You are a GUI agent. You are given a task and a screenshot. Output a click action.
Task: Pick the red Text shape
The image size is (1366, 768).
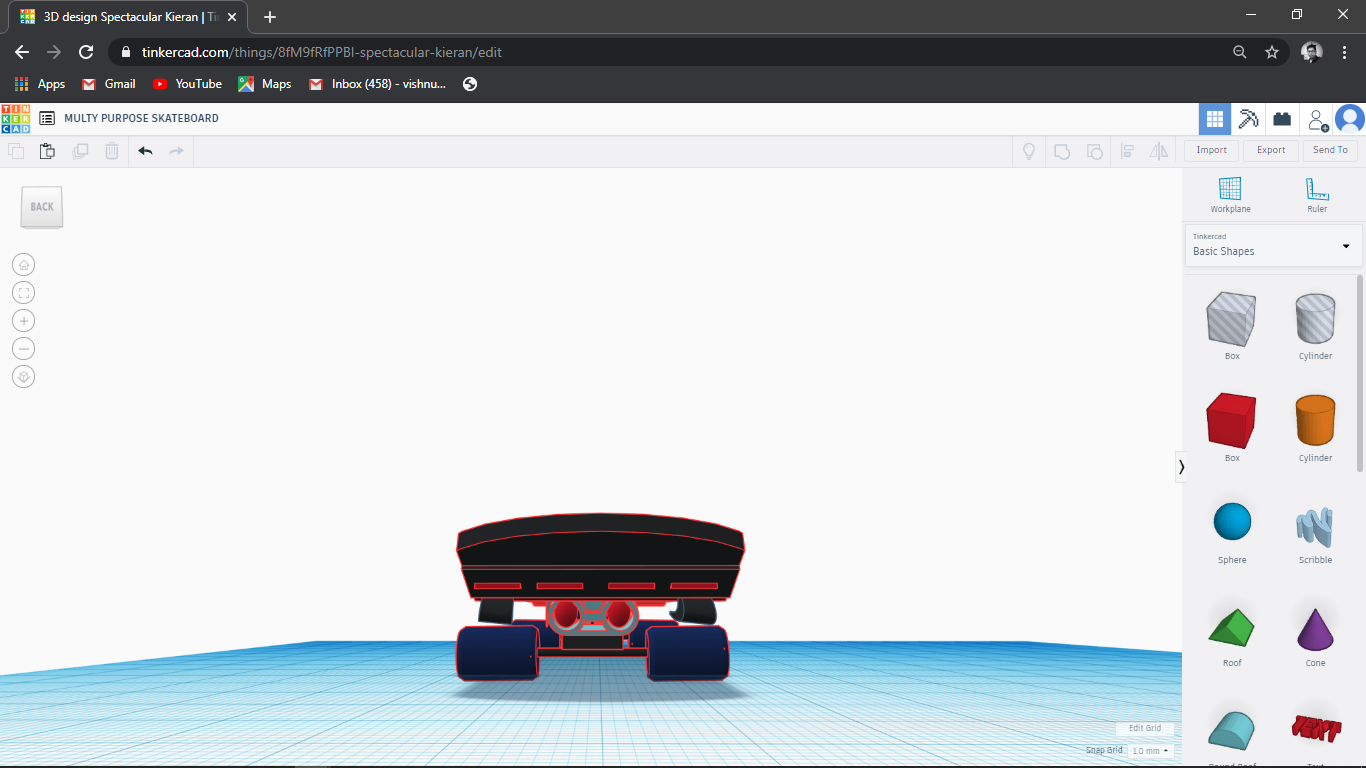coord(1315,730)
